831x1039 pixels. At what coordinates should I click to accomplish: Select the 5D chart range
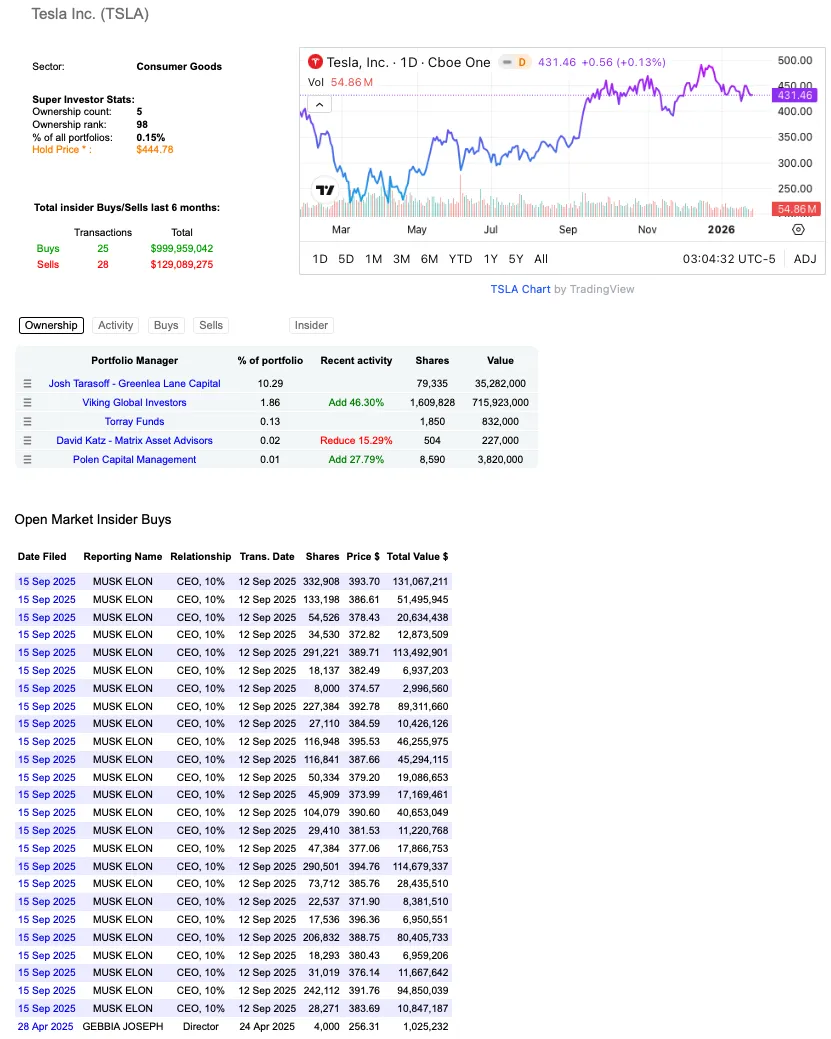[346, 259]
